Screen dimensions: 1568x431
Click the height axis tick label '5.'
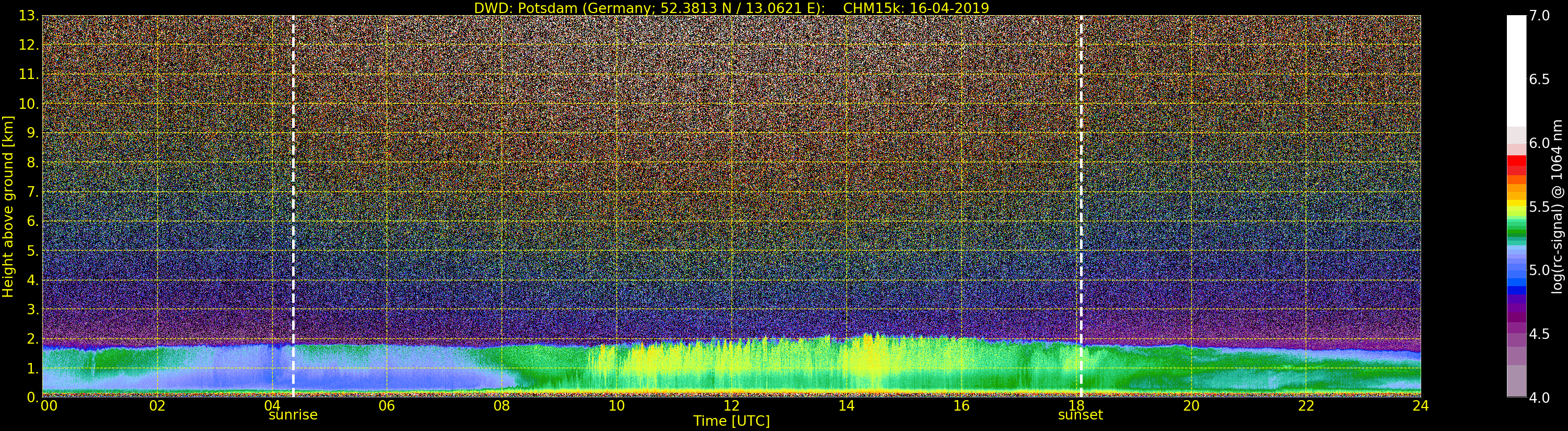coord(32,251)
